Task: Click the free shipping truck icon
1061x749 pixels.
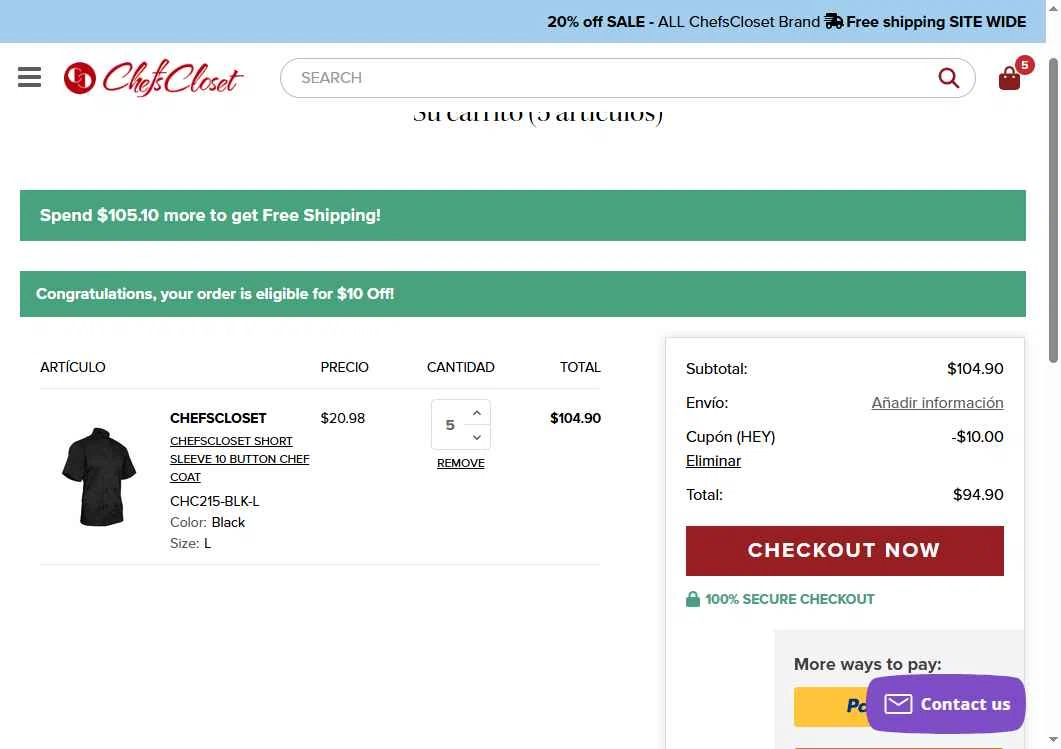Action: pos(834,22)
